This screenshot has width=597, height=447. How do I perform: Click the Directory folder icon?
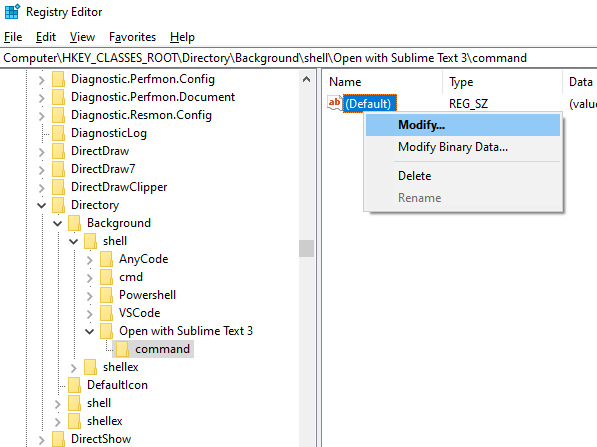[58, 205]
